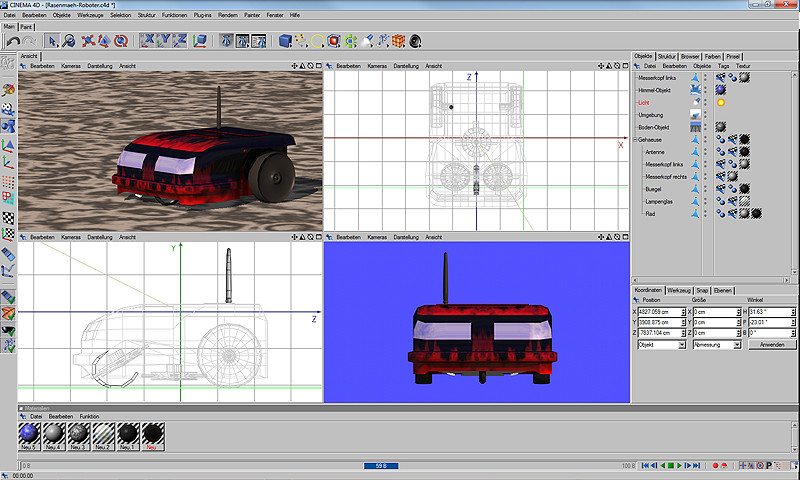Click the X-axis lock icon

pyautogui.click(x=148, y=41)
